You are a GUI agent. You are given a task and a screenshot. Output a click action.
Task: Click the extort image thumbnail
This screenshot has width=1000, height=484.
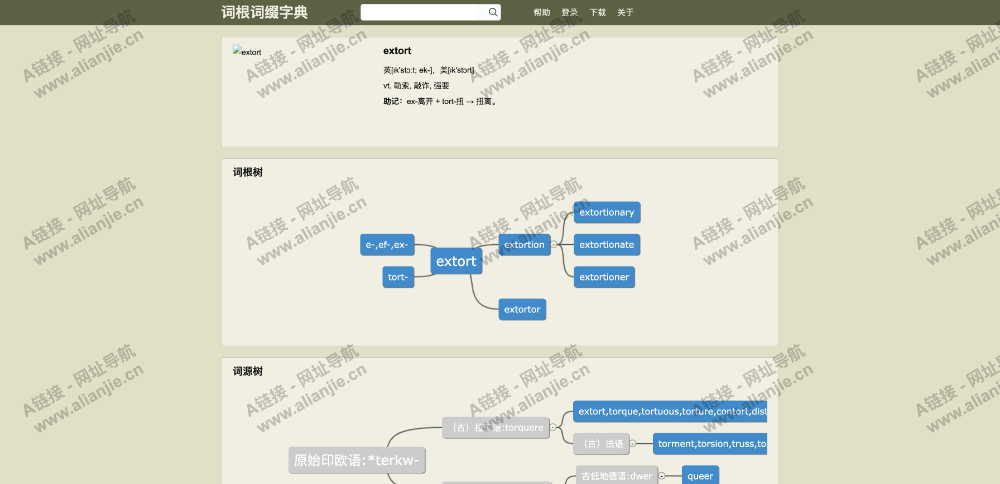(x=247, y=52)
